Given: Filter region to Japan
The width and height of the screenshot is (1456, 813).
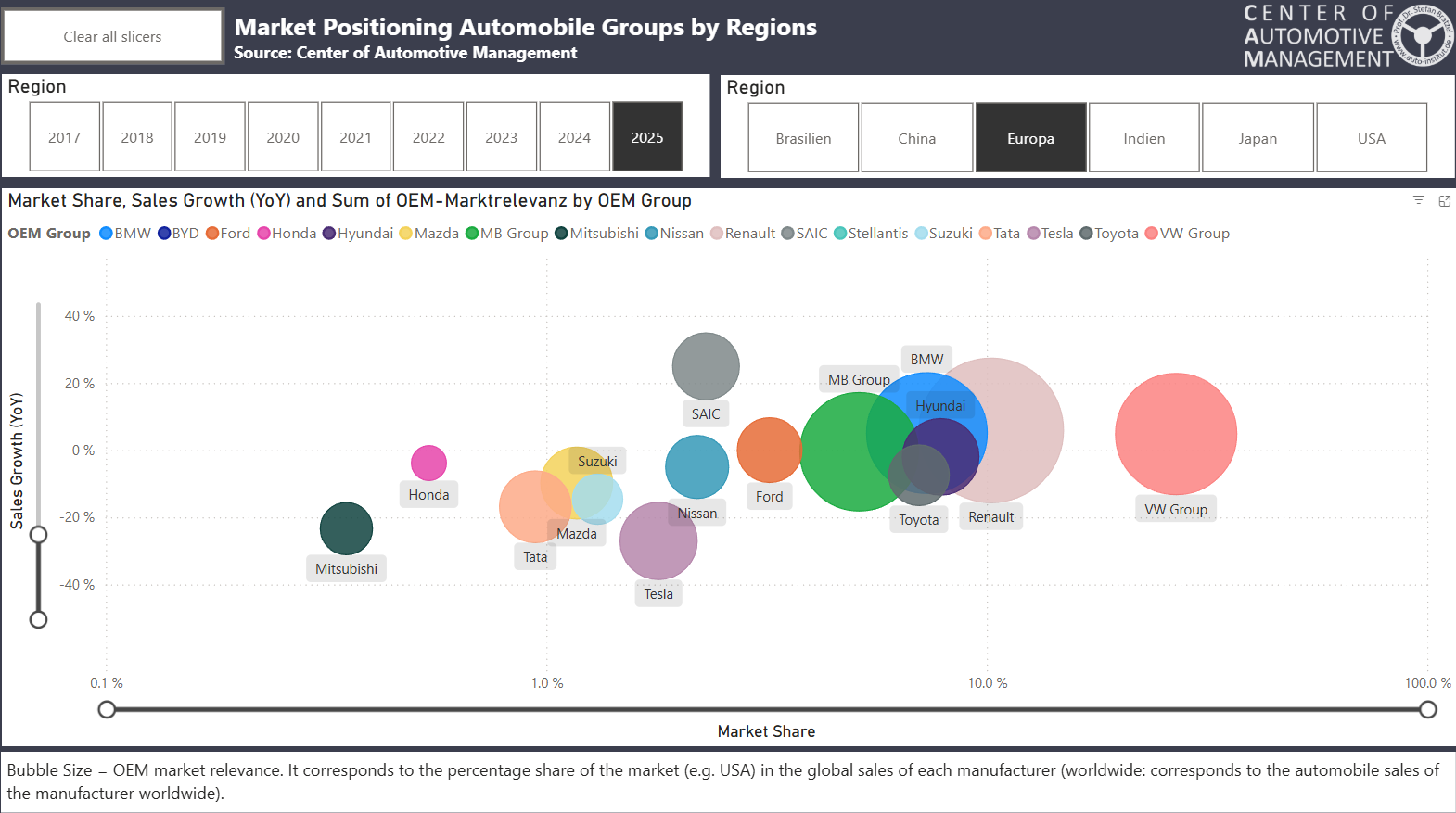Looking at the screenshot, I should coord(1258,138).
